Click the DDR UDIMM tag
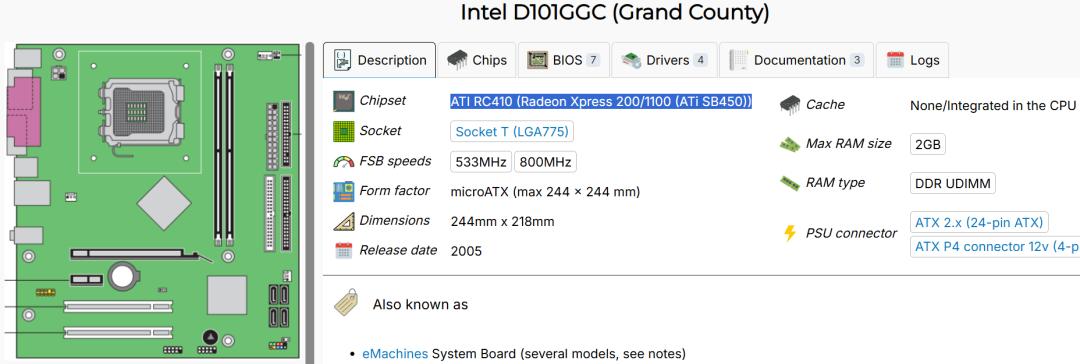 click(953, 183)
